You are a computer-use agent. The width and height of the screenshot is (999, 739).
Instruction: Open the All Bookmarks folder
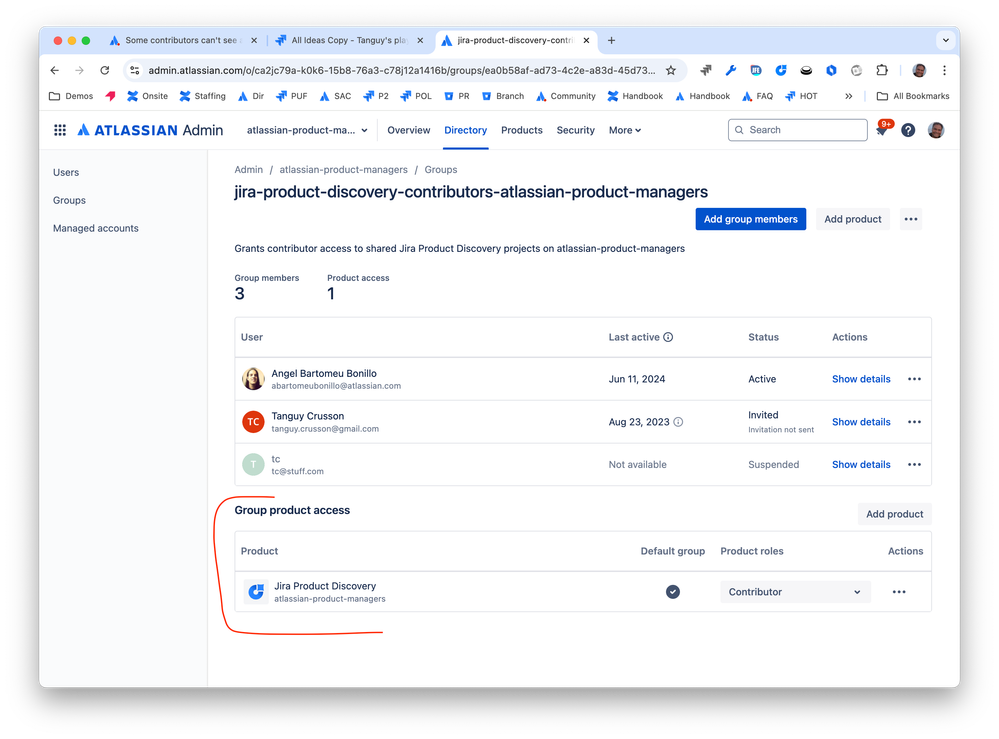(913, 96)
